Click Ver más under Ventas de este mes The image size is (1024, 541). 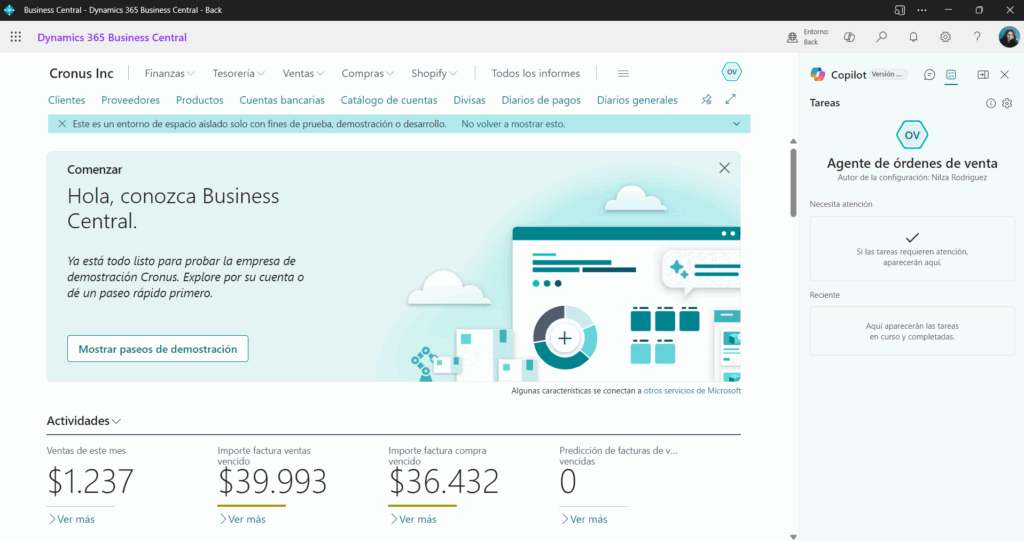(71, 519)
